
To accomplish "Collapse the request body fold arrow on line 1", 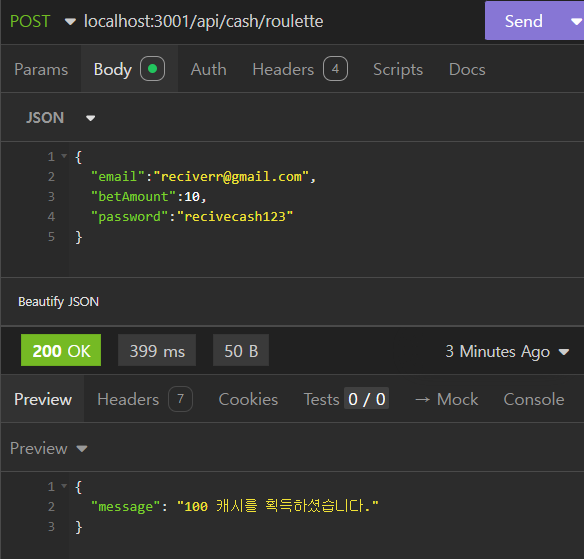I will (x=64, y=156).
